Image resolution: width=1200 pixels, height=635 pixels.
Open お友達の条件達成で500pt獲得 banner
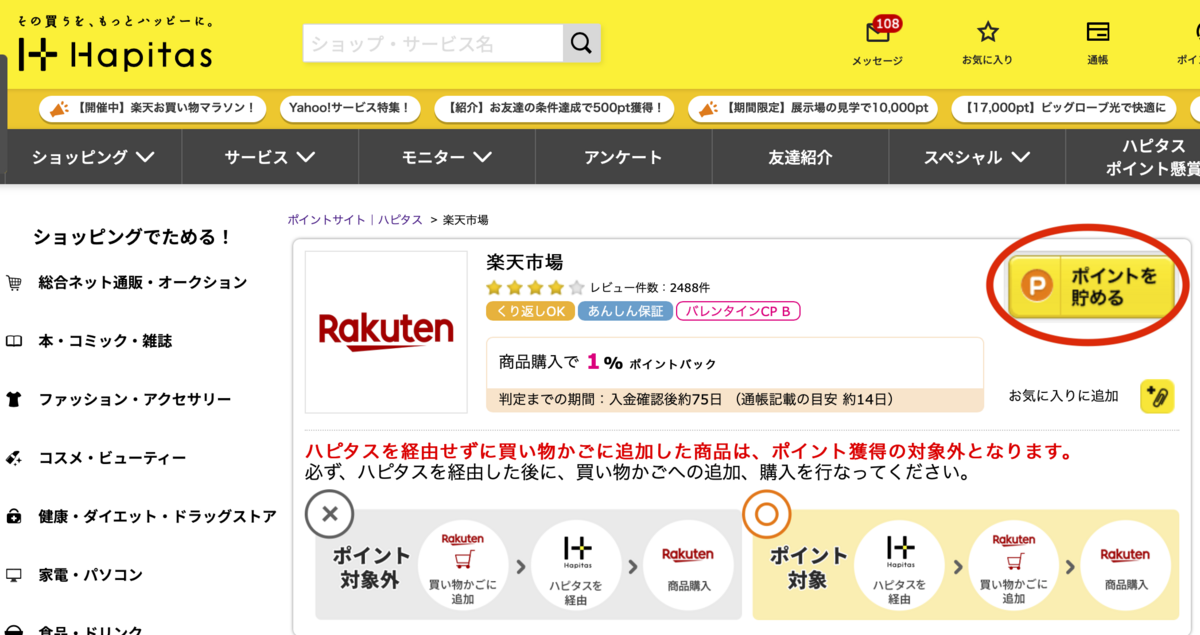(555, 107)
